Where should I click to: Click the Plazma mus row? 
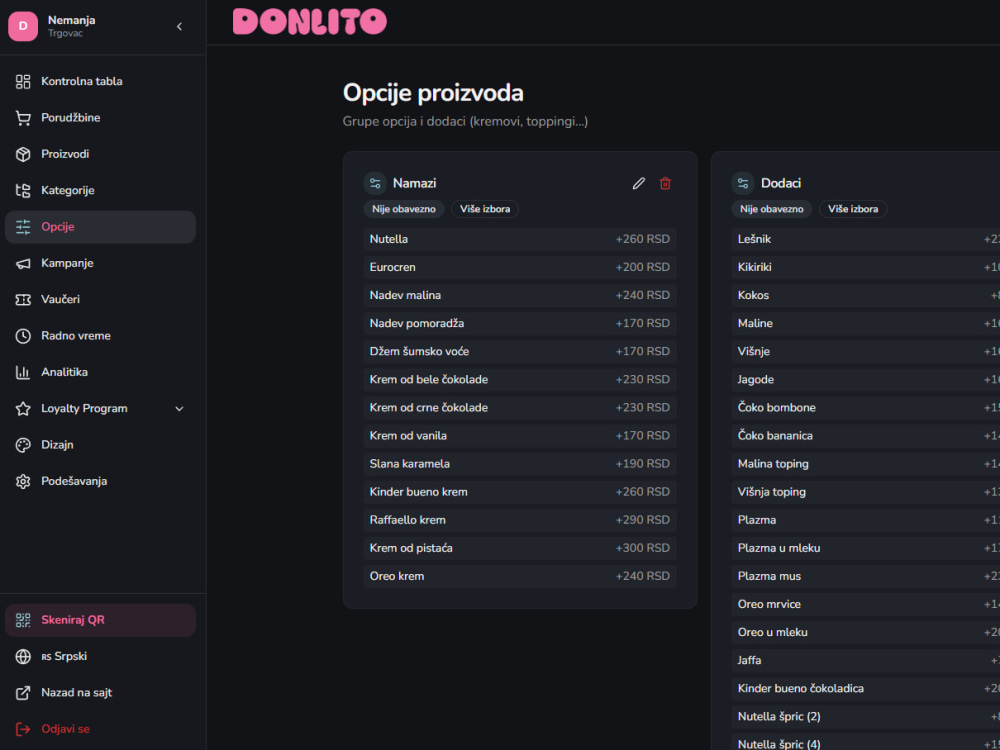(x=865, y=576)
